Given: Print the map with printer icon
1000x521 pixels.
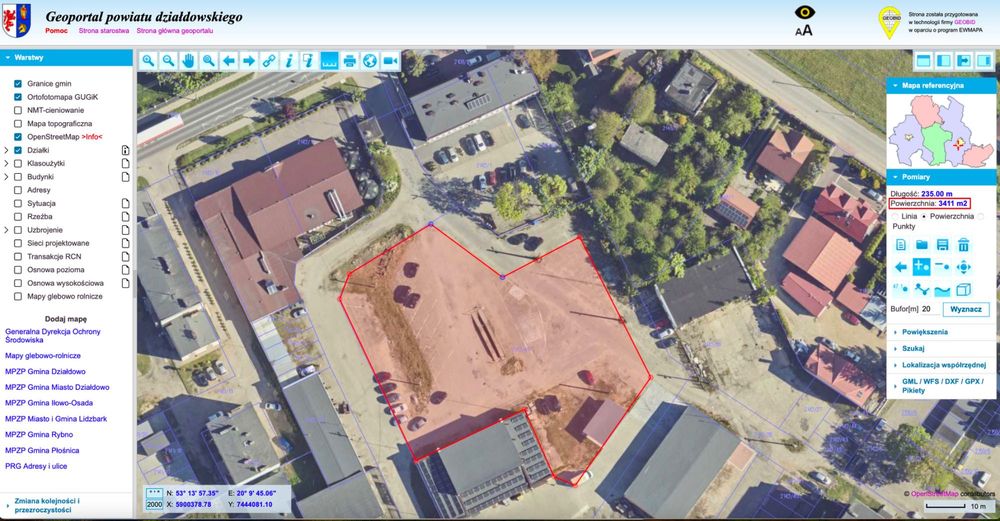Looking at the screenshot, I should point(349,61).
